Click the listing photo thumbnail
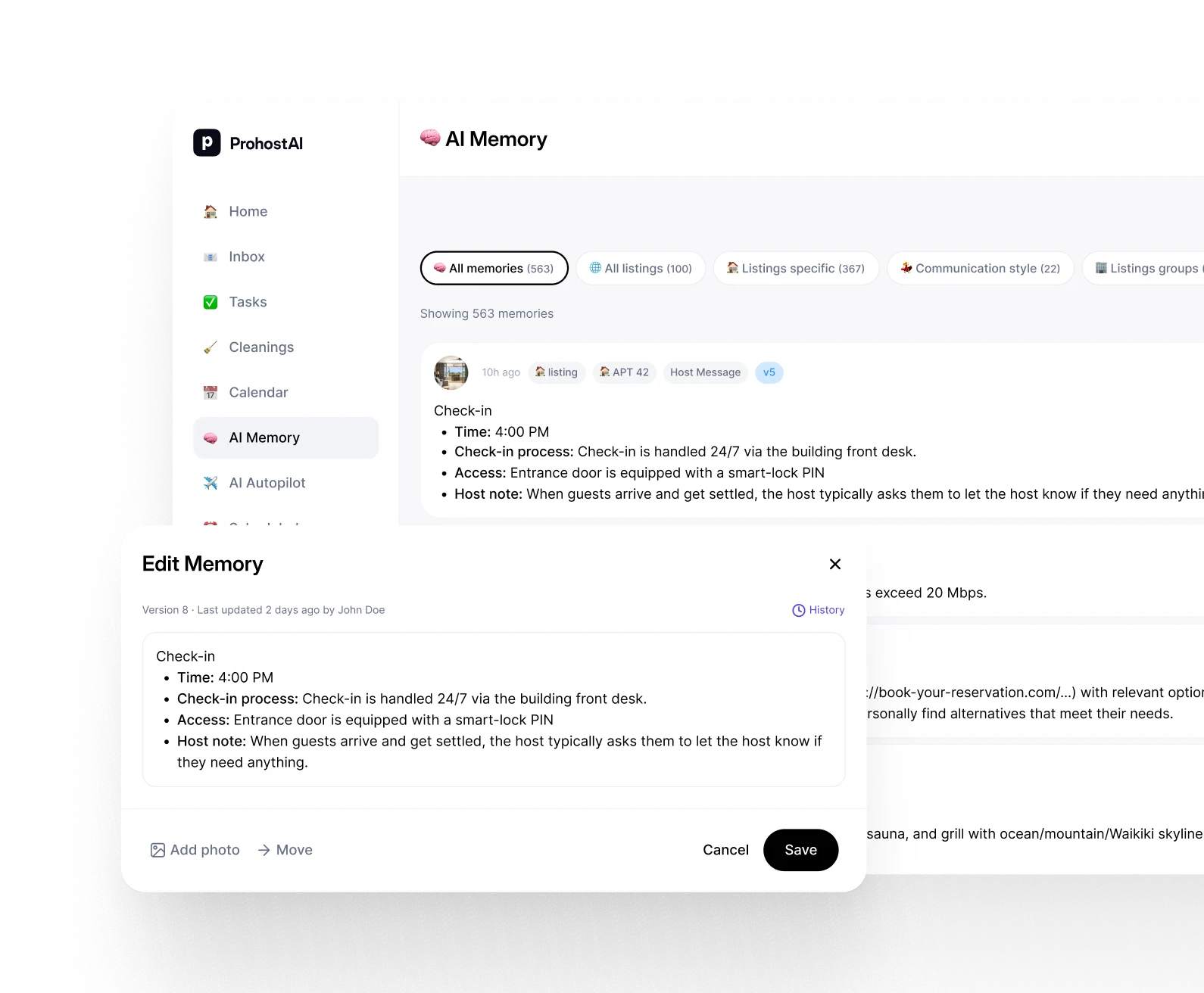Screen dimensions: 1204x993 451,372
